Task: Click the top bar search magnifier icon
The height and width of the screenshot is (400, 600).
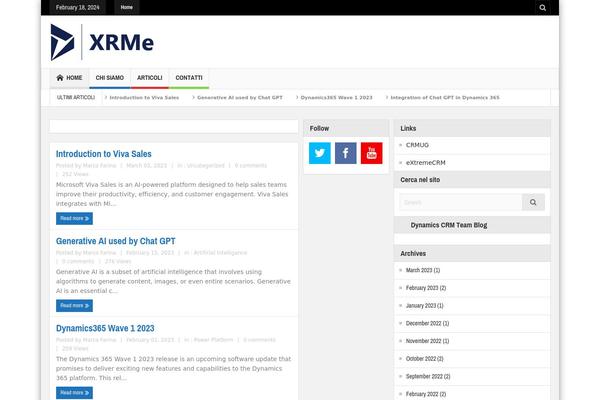Action: point(542,8)
